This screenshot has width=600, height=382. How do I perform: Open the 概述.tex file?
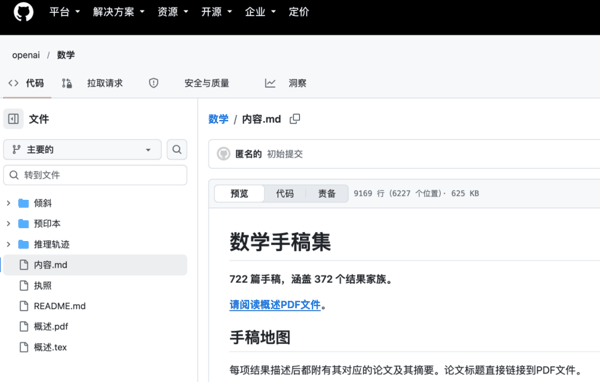(50, 347)
